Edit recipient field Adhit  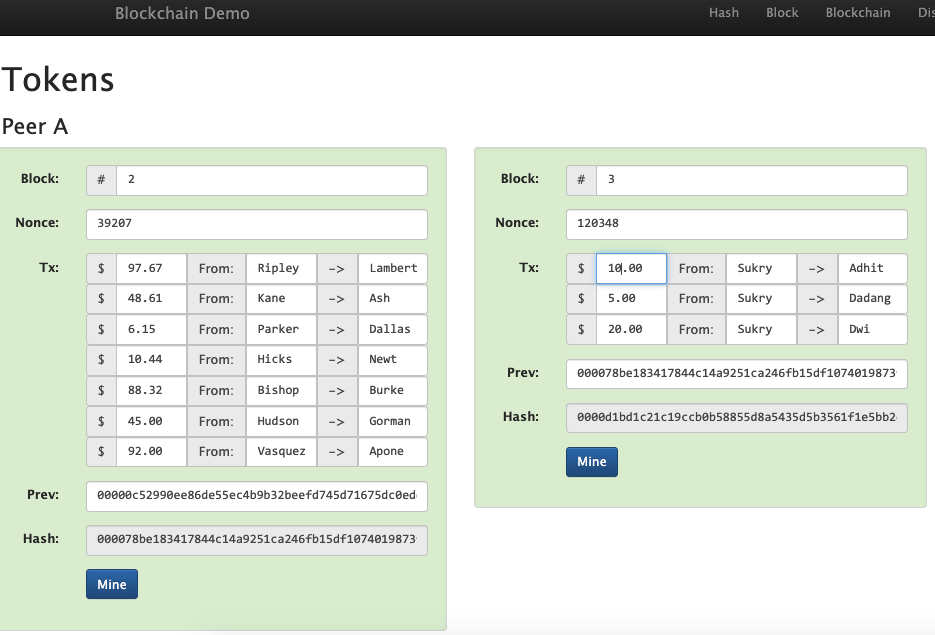click(x=873, y=268)
